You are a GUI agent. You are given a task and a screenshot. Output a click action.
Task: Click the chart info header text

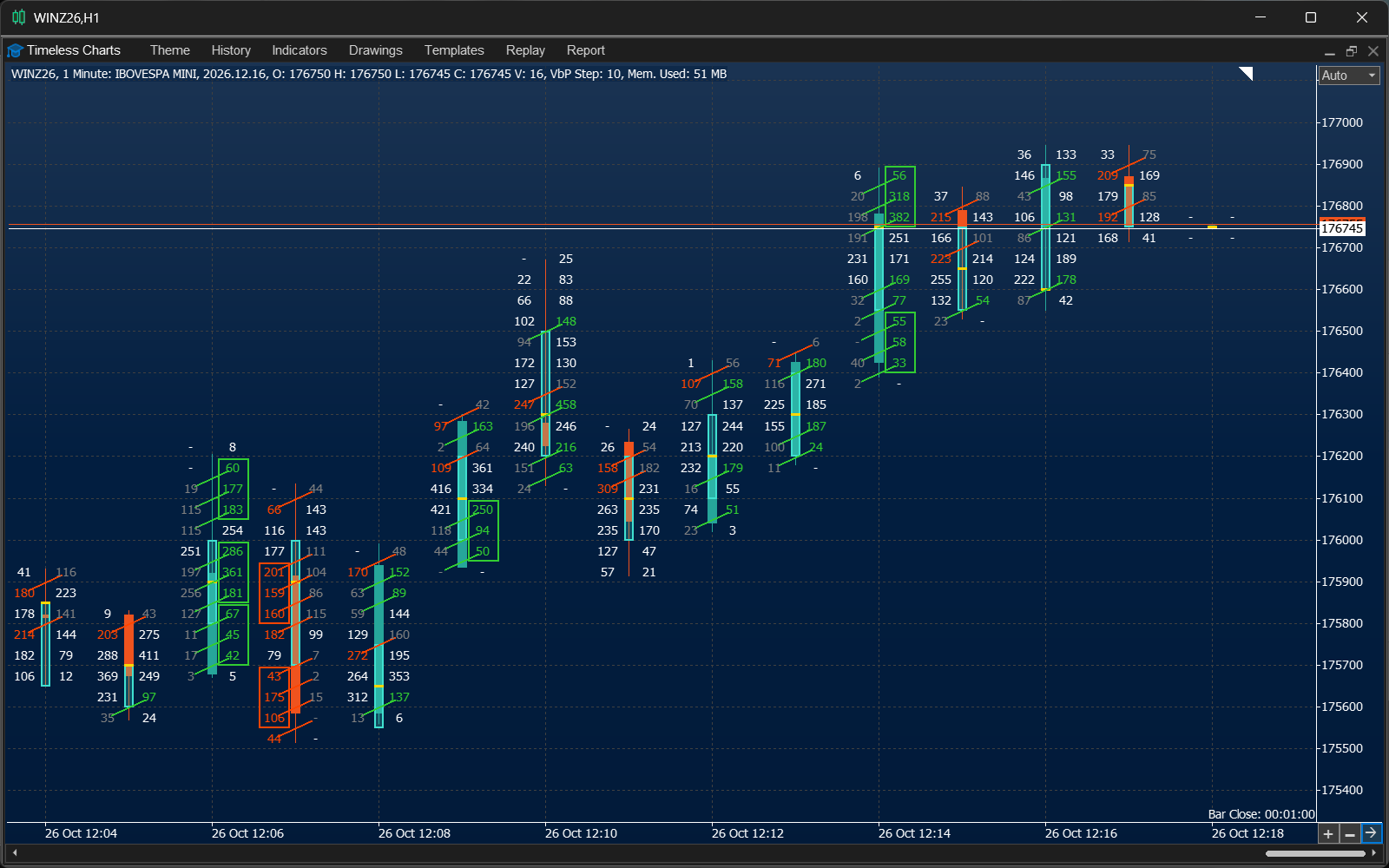click(369, 74)
